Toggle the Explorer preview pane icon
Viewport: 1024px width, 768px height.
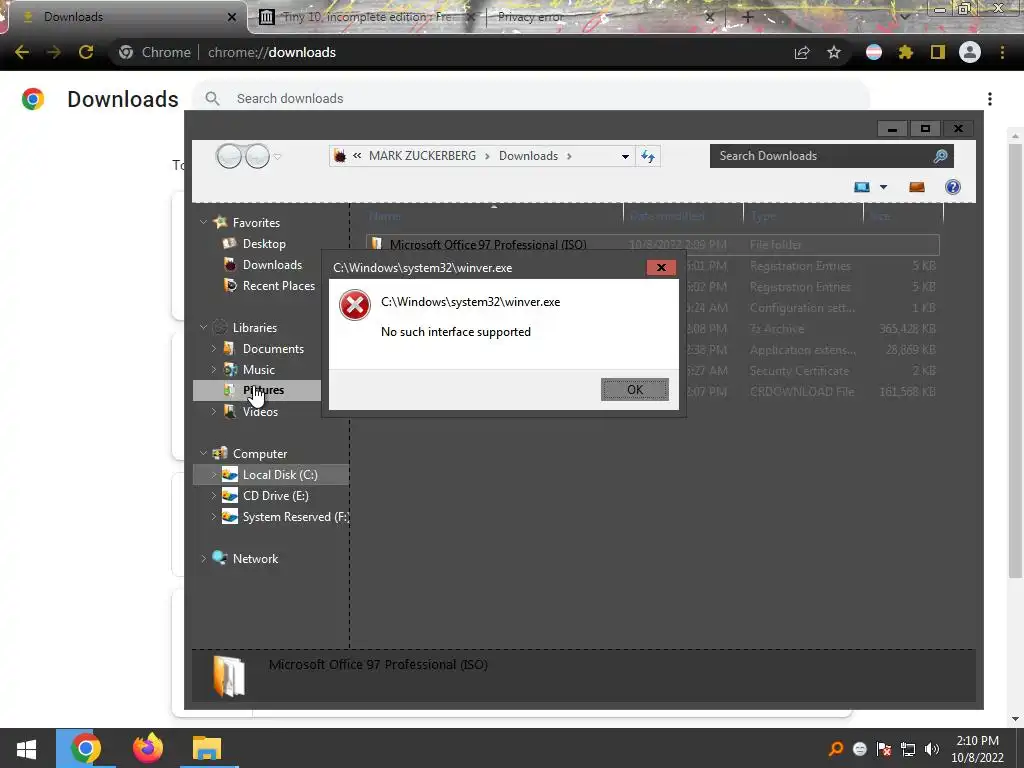click(917, 187)
